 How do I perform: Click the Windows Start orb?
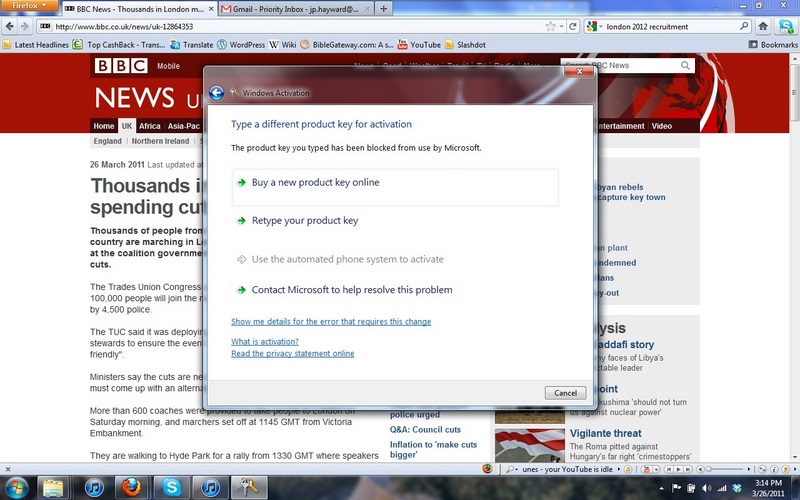click(x=15, y=487)
